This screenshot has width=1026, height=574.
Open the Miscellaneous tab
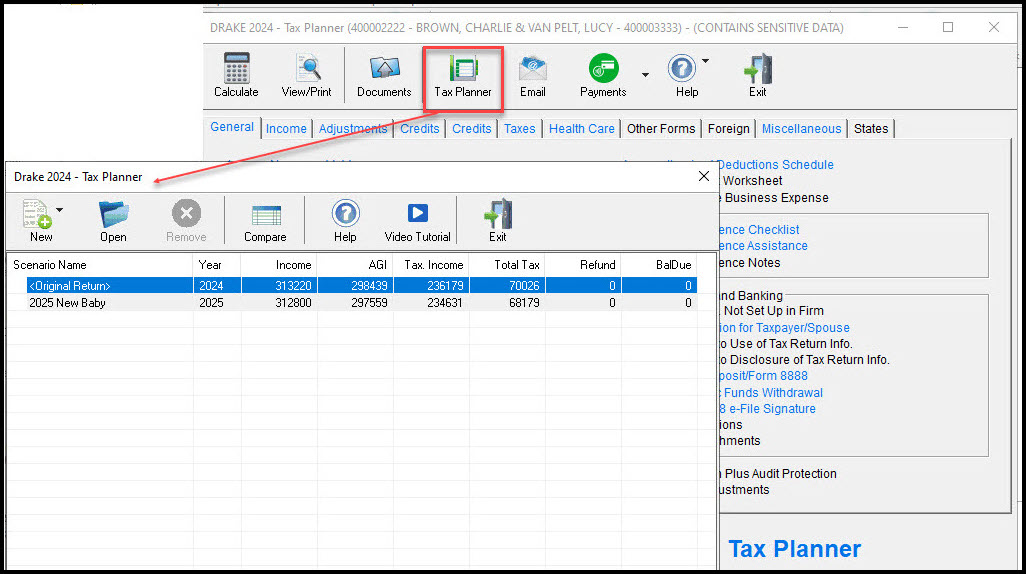click(x=802, y=129)
